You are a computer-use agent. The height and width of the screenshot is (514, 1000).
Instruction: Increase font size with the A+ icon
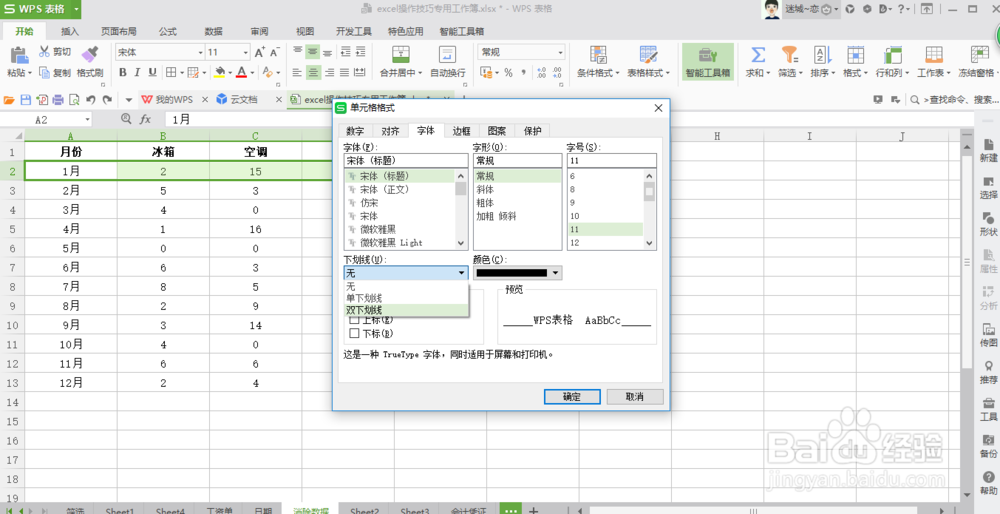click(x=260, y=52)
